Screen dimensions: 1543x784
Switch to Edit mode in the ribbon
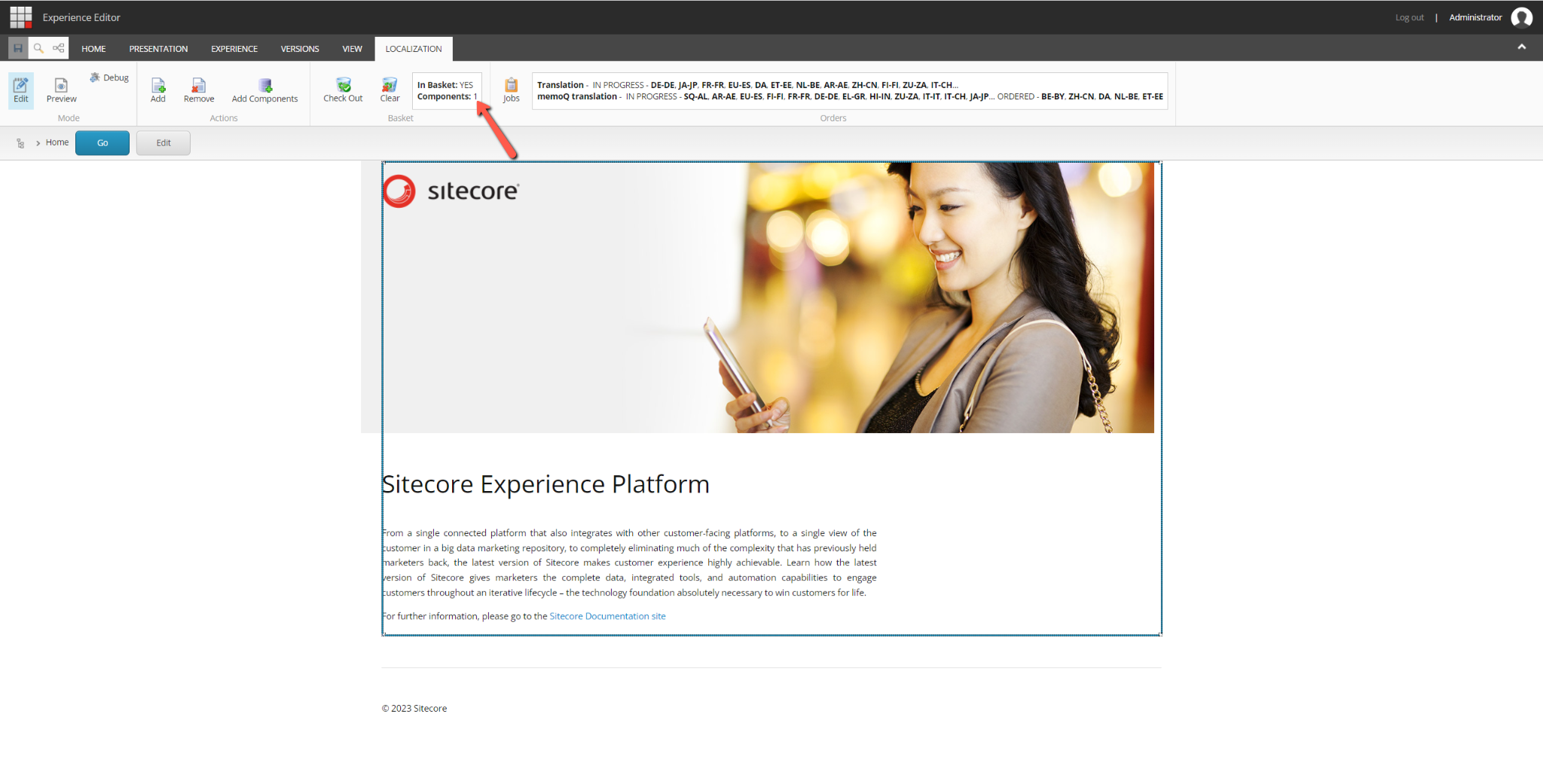pyautogui.click(x=21, y=90)
